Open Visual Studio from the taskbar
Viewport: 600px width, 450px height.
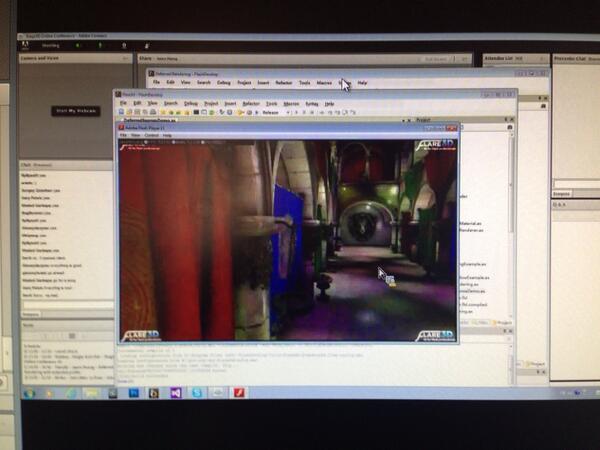(x=176, y=393)
